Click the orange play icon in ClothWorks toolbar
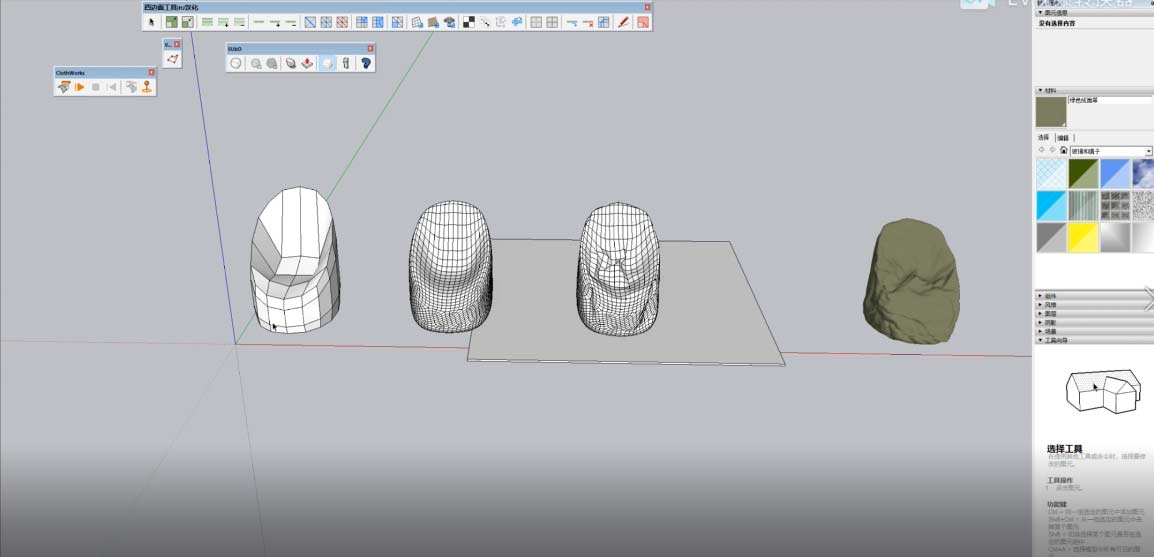This screenshot has height=557, width=1154. tap(79, 87)
